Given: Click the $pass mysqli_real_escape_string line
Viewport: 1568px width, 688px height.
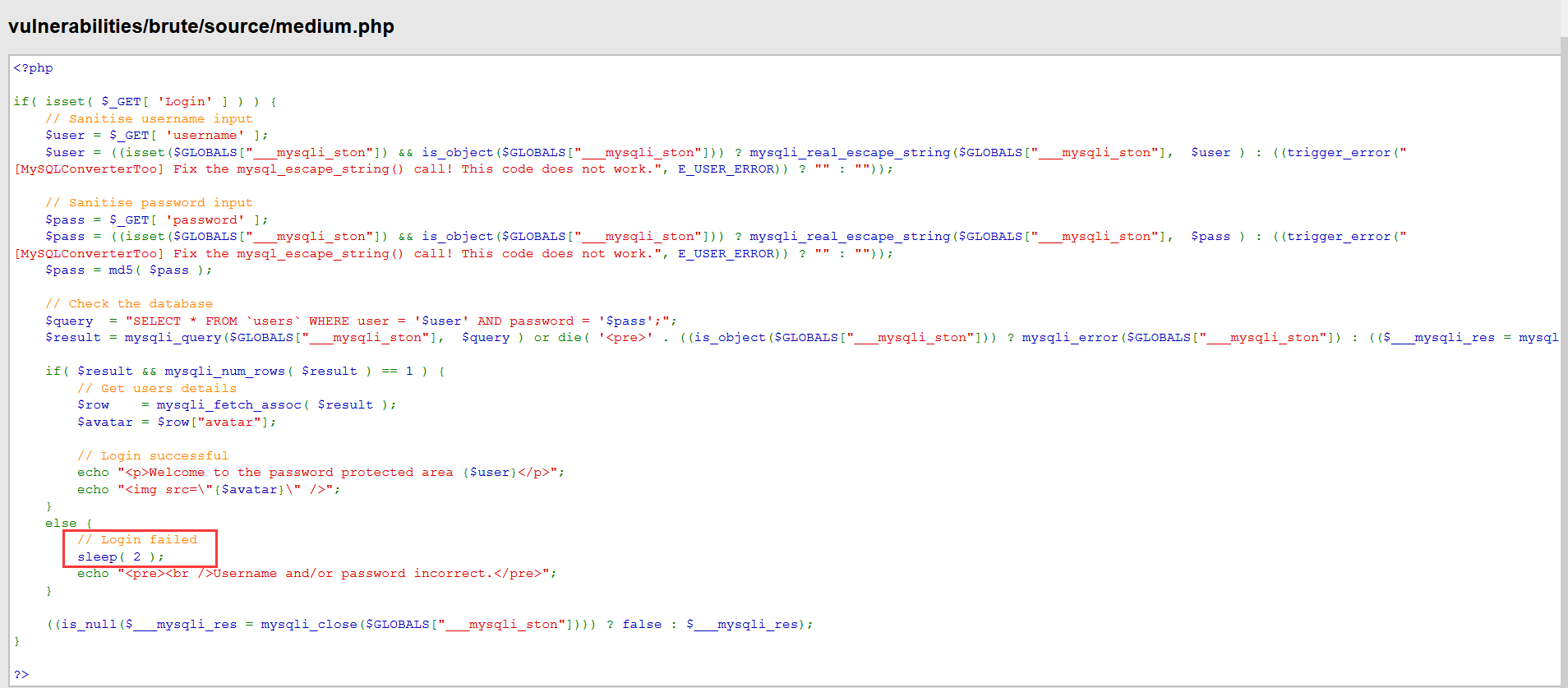Looking at the screenshot, I should 726,237.
